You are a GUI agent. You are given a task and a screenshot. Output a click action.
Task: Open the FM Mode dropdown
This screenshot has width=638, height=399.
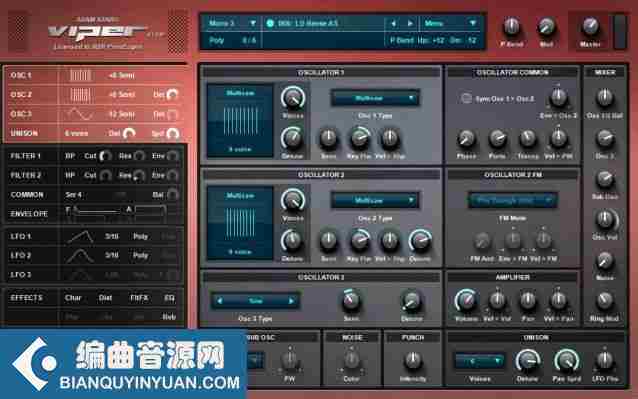(x=513, y=201)
